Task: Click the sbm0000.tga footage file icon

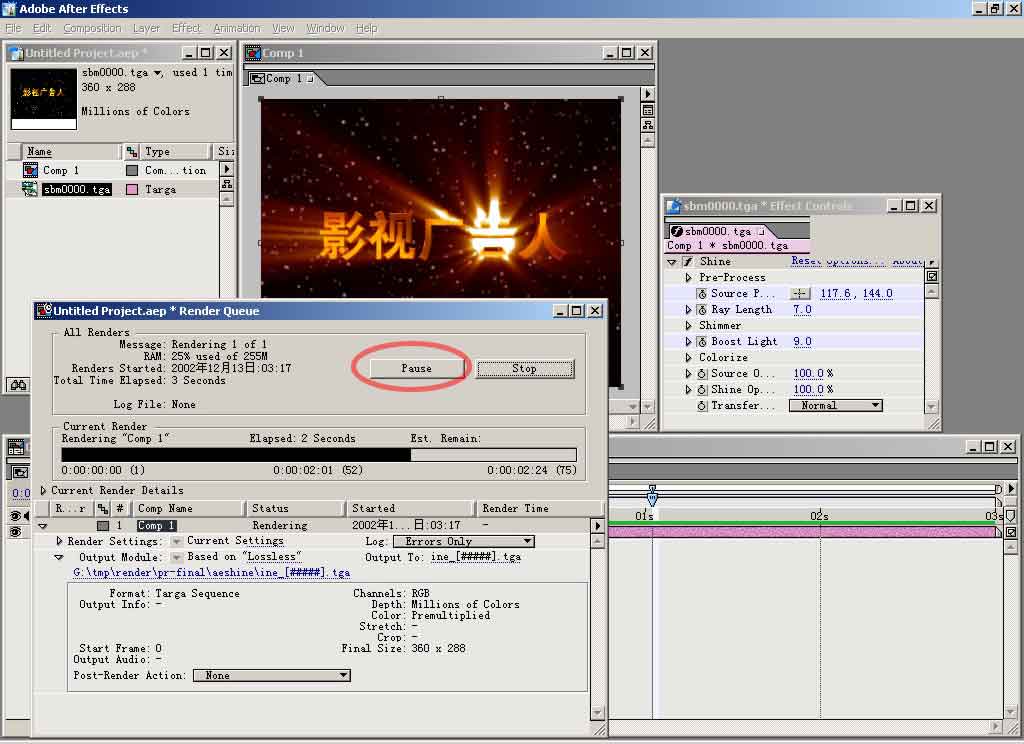Action: tap(30, 189)
